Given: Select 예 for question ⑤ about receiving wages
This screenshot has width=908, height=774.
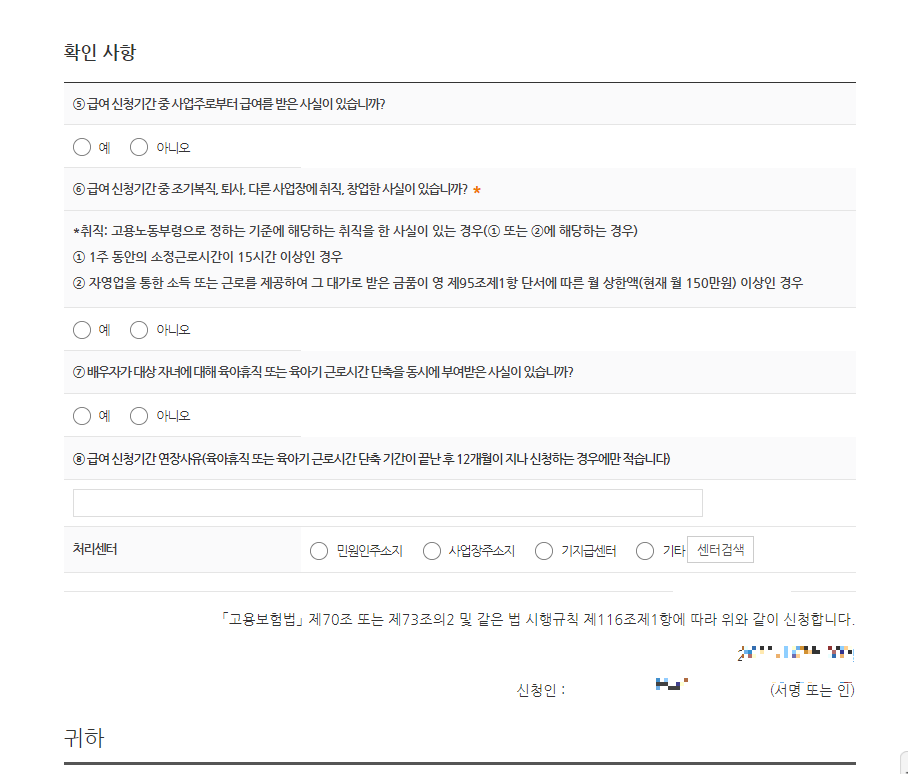Looking at the screenshot, I should click(82, 146).
